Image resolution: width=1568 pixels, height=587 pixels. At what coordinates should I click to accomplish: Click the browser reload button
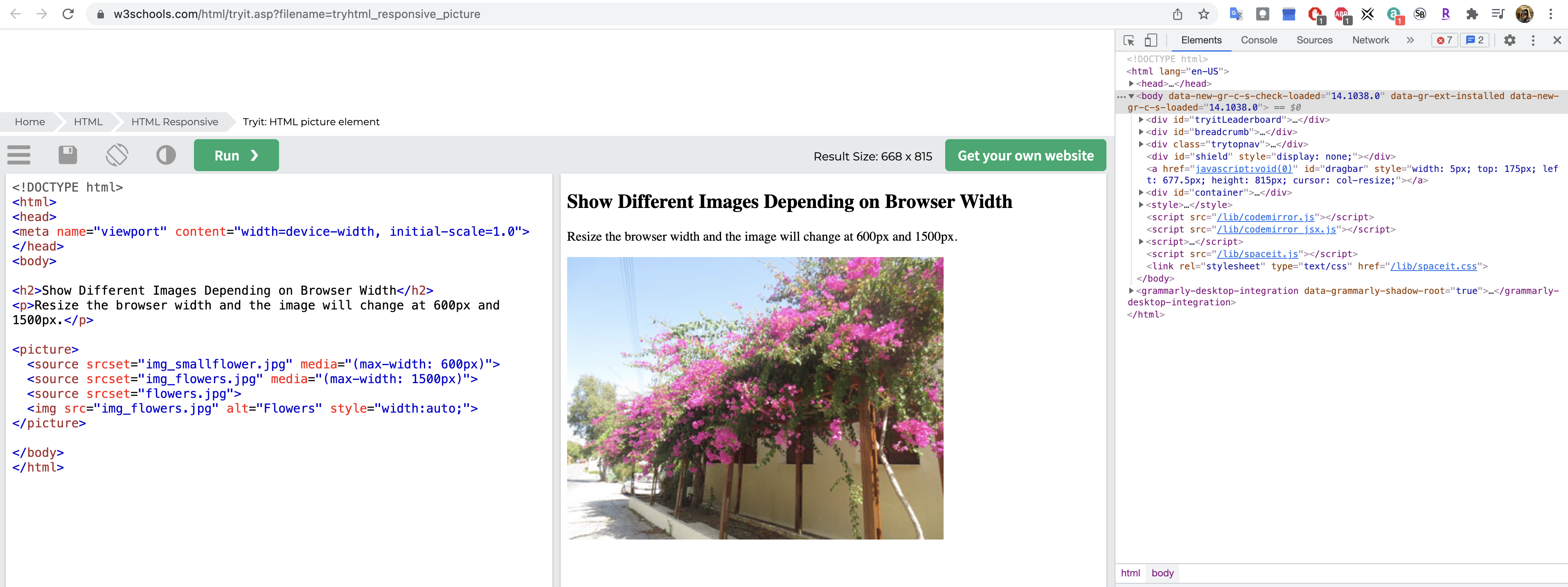(68, 14)
